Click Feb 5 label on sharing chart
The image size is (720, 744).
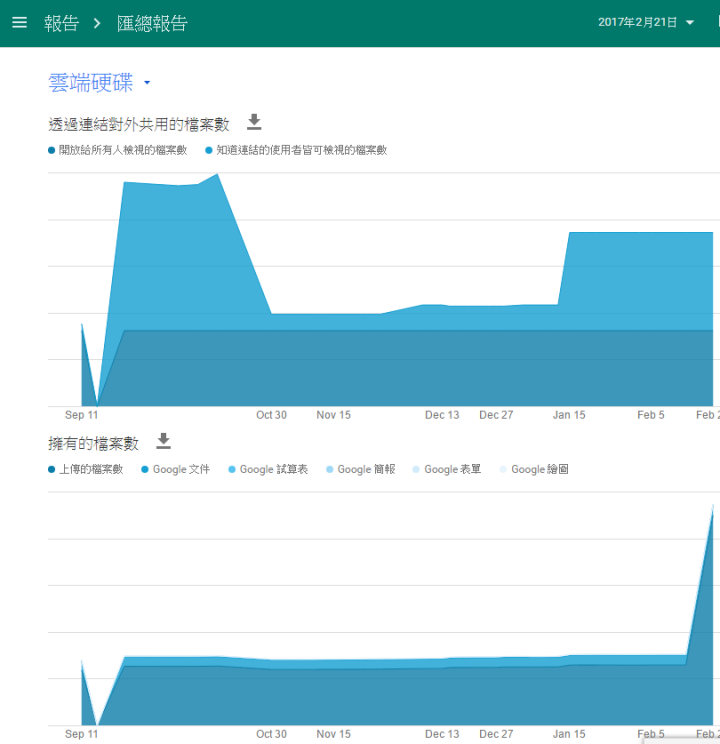tap(651, 415)
